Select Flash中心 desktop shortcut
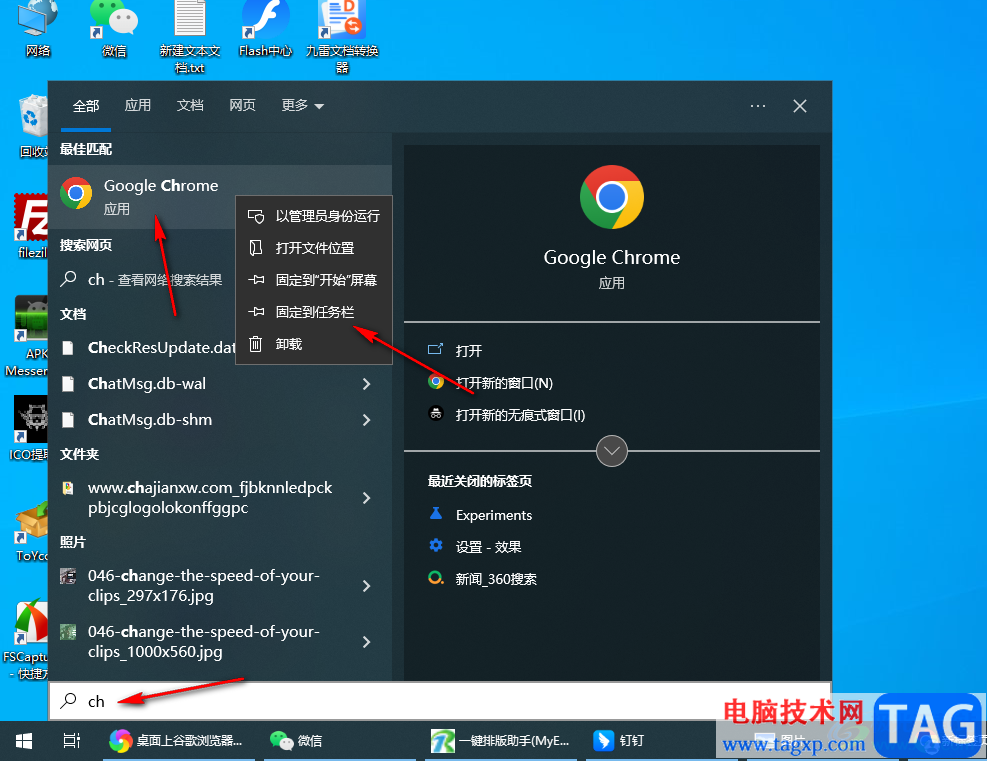Screen dimensions: 987x761 pyautogui.click(x=265, y=28)
